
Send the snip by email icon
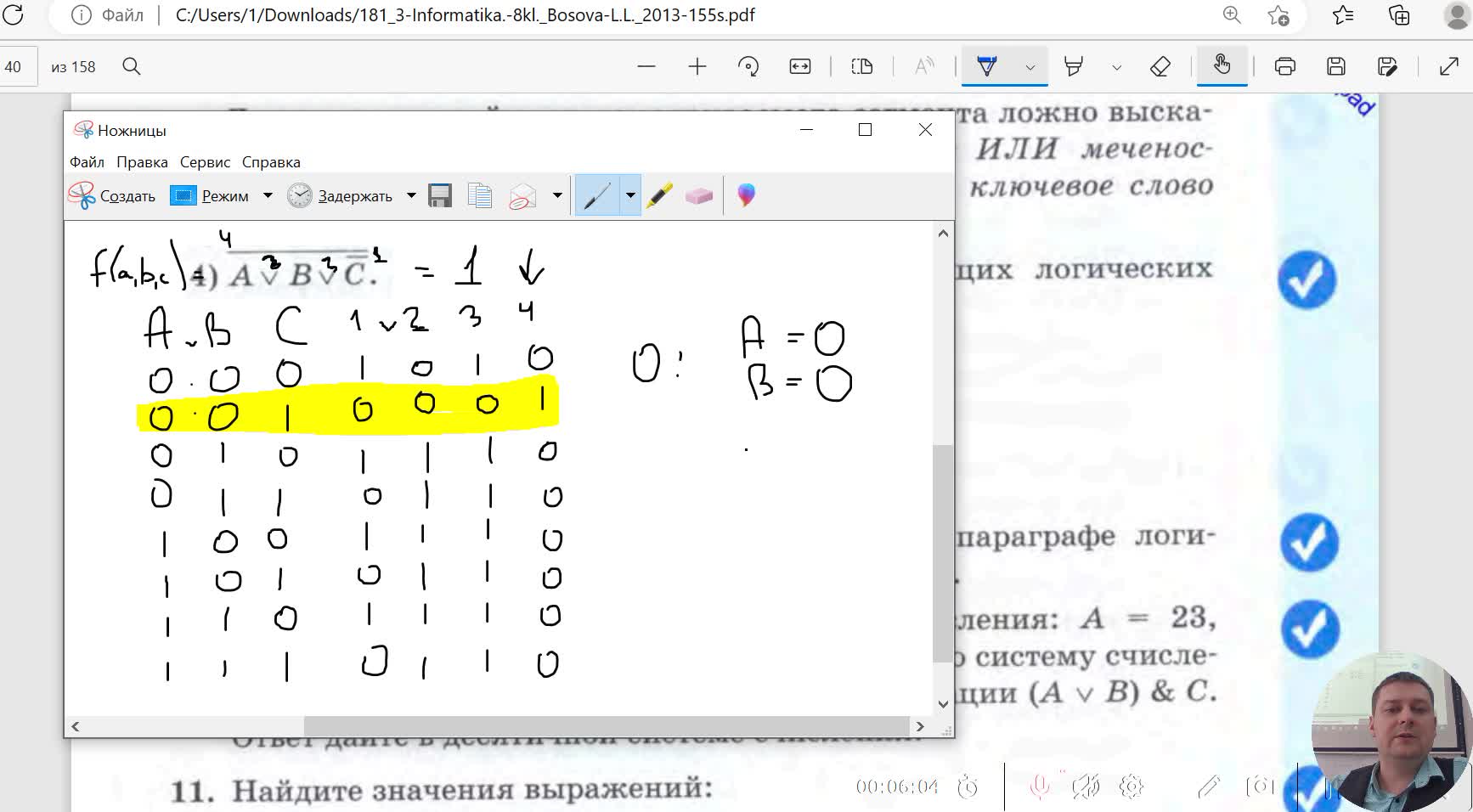point(522,196)
